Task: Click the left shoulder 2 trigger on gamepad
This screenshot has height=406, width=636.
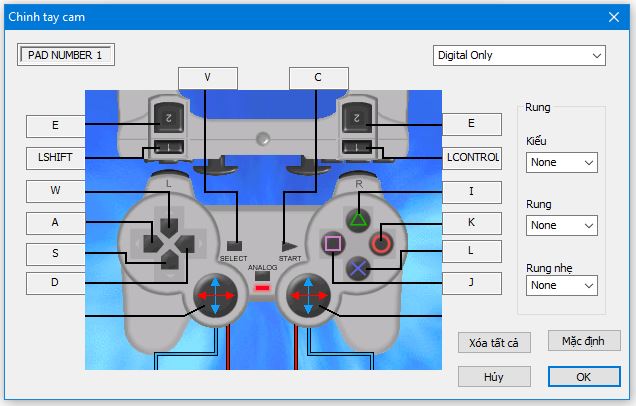Action: 169,118
